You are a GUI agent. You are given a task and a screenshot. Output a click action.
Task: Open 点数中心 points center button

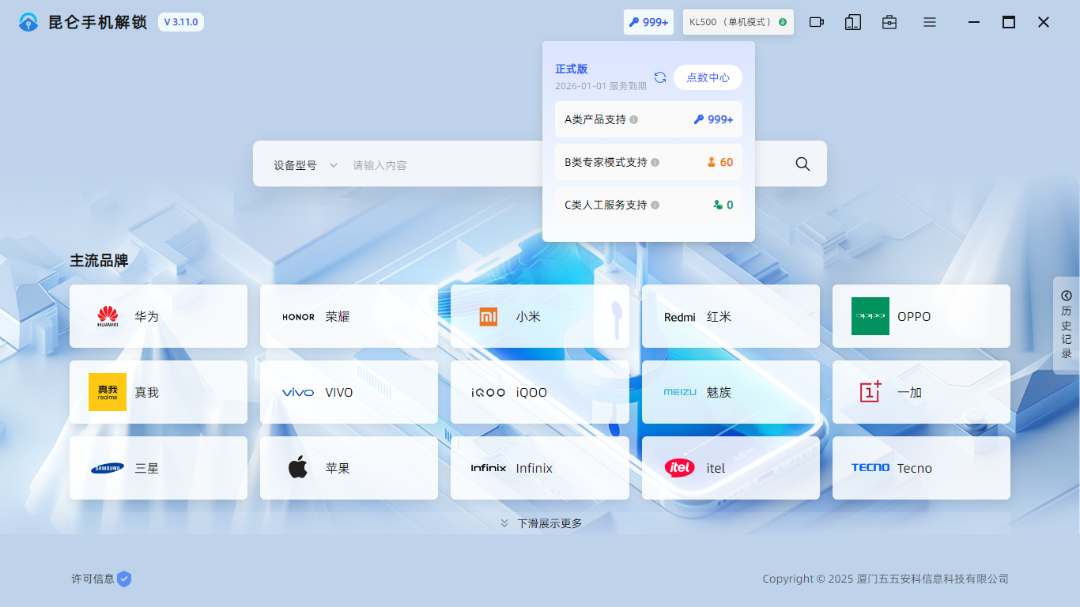pos(707,77)
